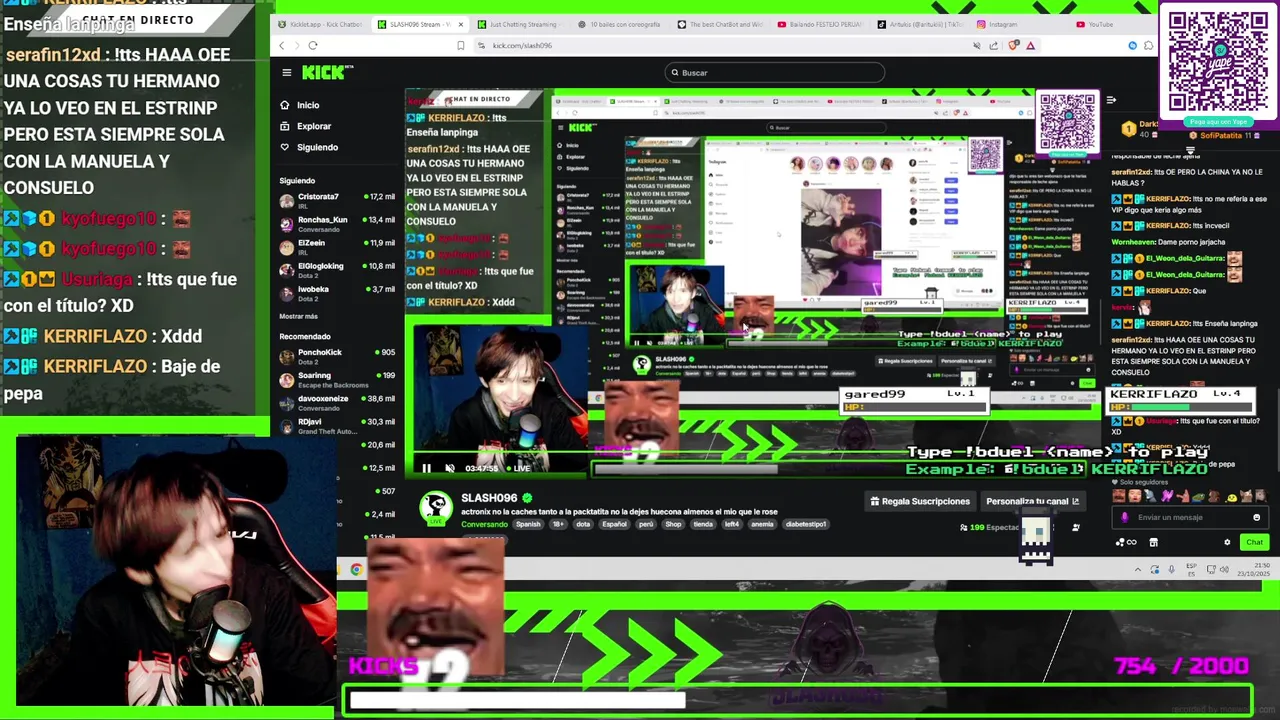Bookmark page via address bar bookmark icon
The width and height of the screenshot is (1280, 720).
coord(460,45)
